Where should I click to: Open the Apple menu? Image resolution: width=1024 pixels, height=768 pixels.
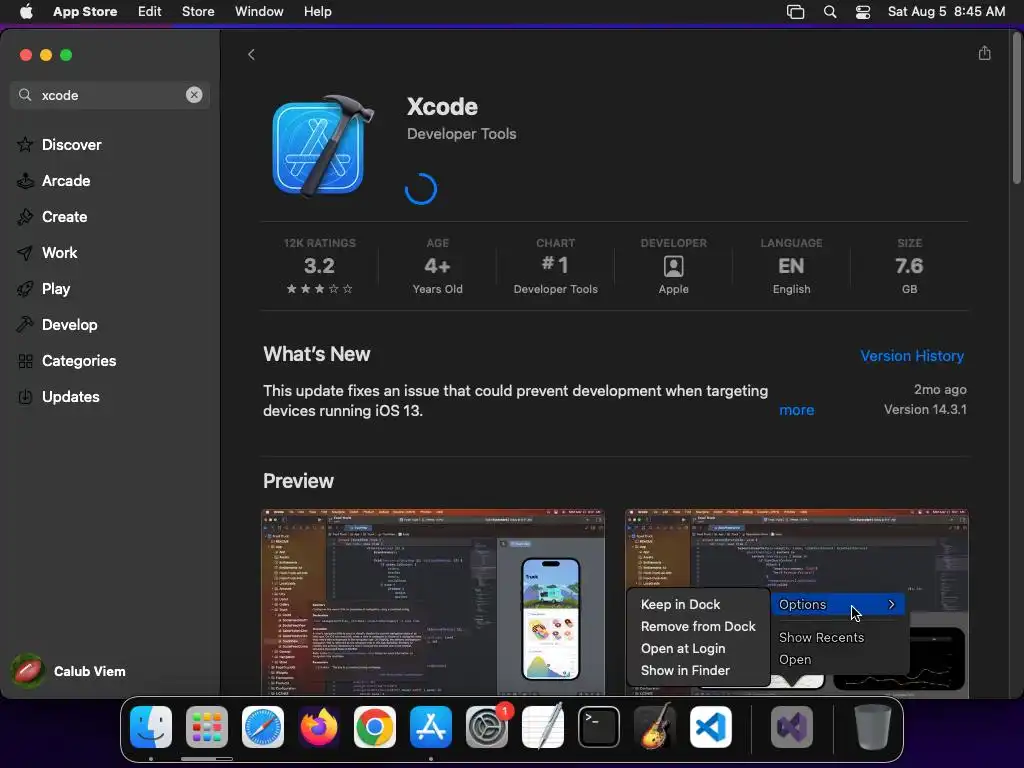pyautogui.click(x=26, y=11)
